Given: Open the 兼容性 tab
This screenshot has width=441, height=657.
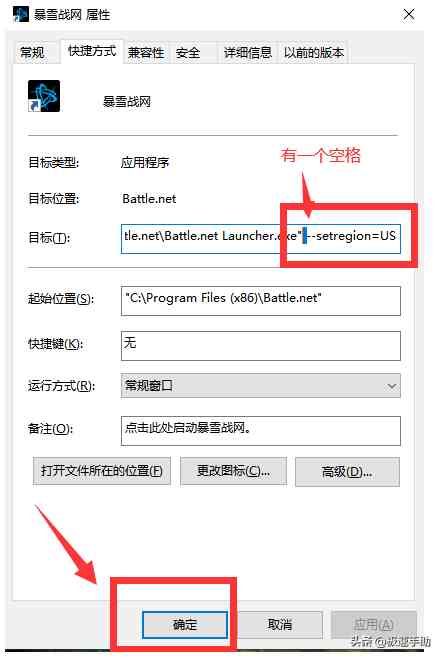Looking at the screenshot, I should coord(146,53).
